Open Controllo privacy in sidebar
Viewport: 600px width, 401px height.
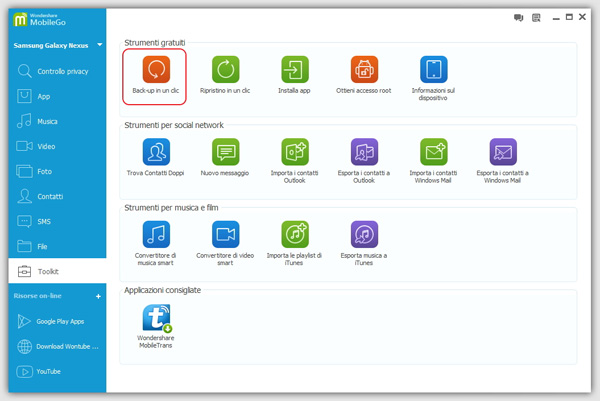[x=57, y=72]
